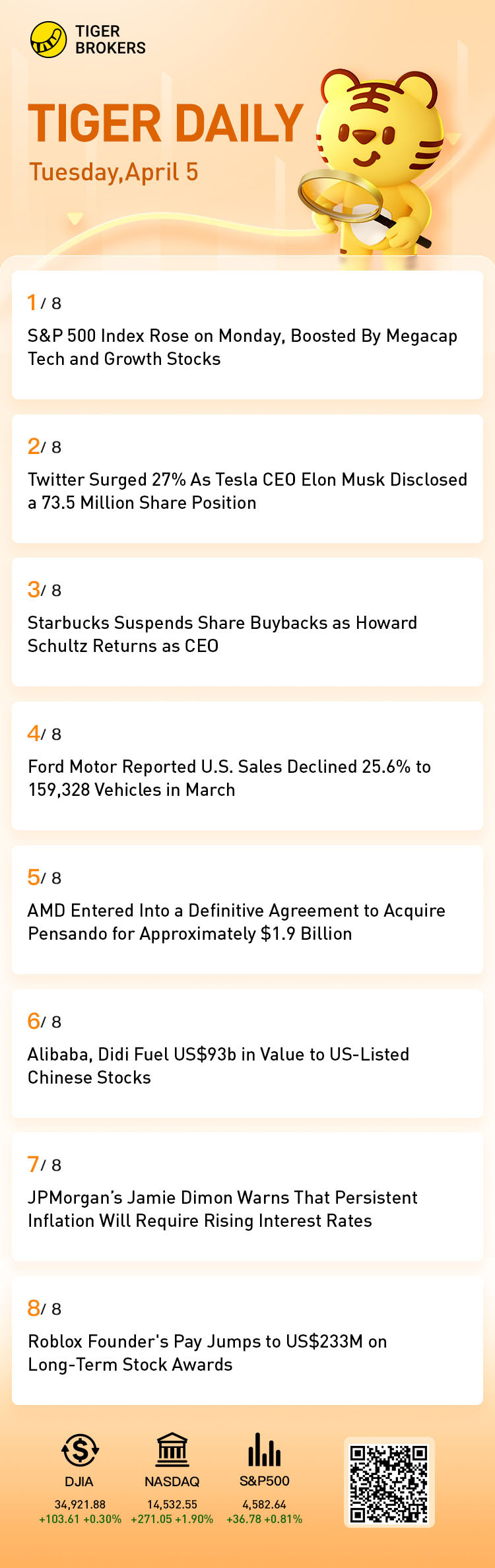Open the Roblox Founder's Pay headline
The height and width of the screenshot is (1568, 495).
207,1353
